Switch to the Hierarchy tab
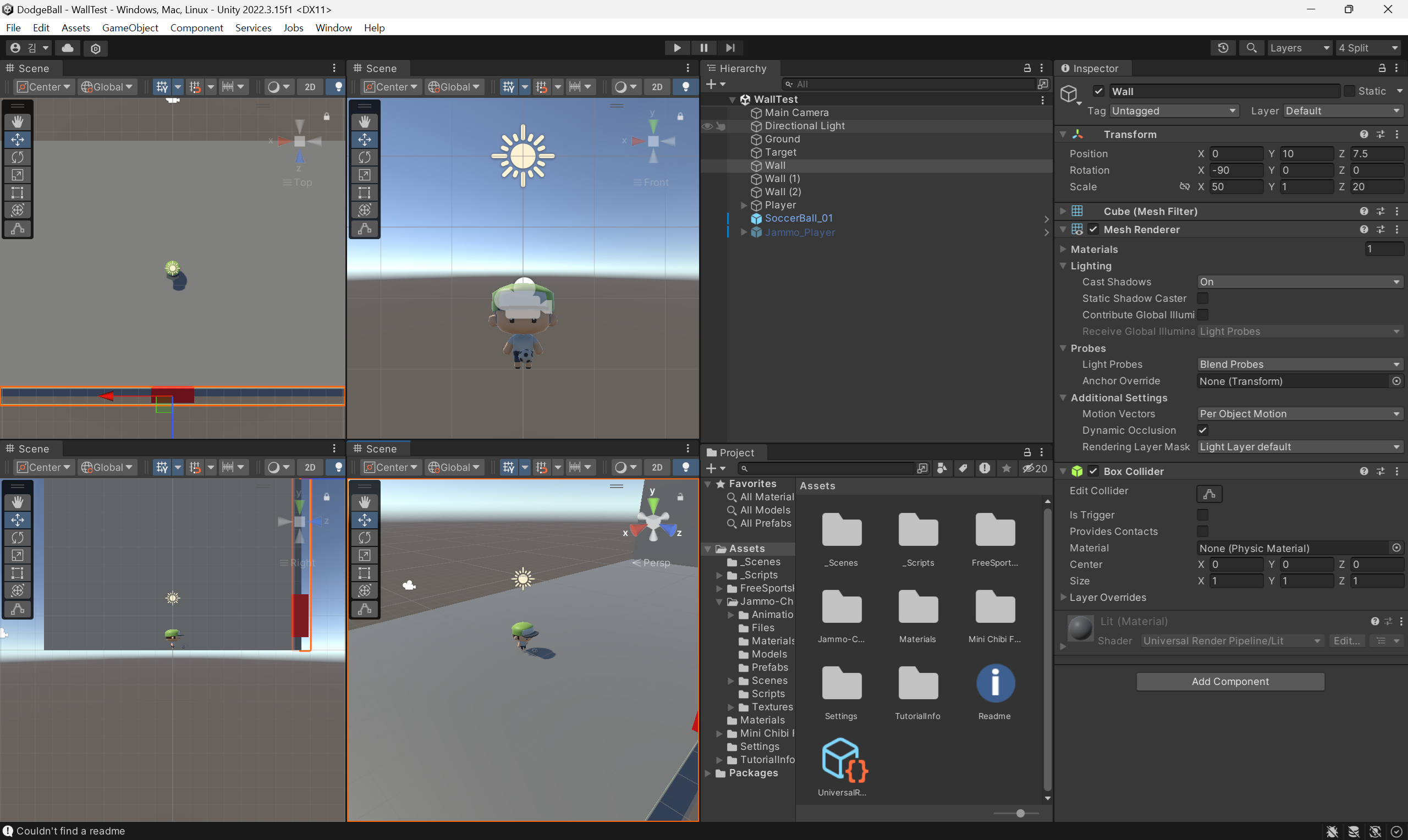Viewport: 1408px width, 840px height. (741, 68)
